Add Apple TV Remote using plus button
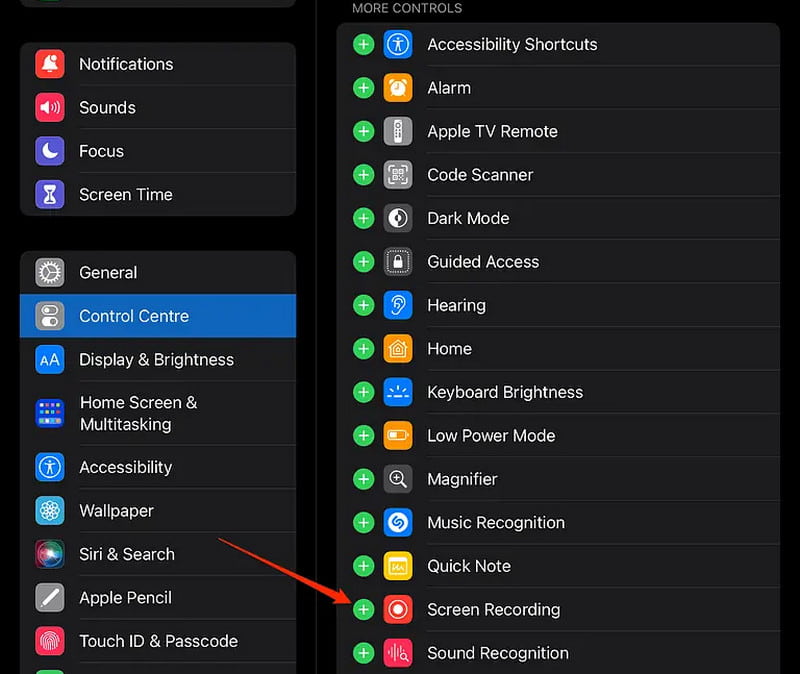Screen dimensions: 800x674 point(364,131)
